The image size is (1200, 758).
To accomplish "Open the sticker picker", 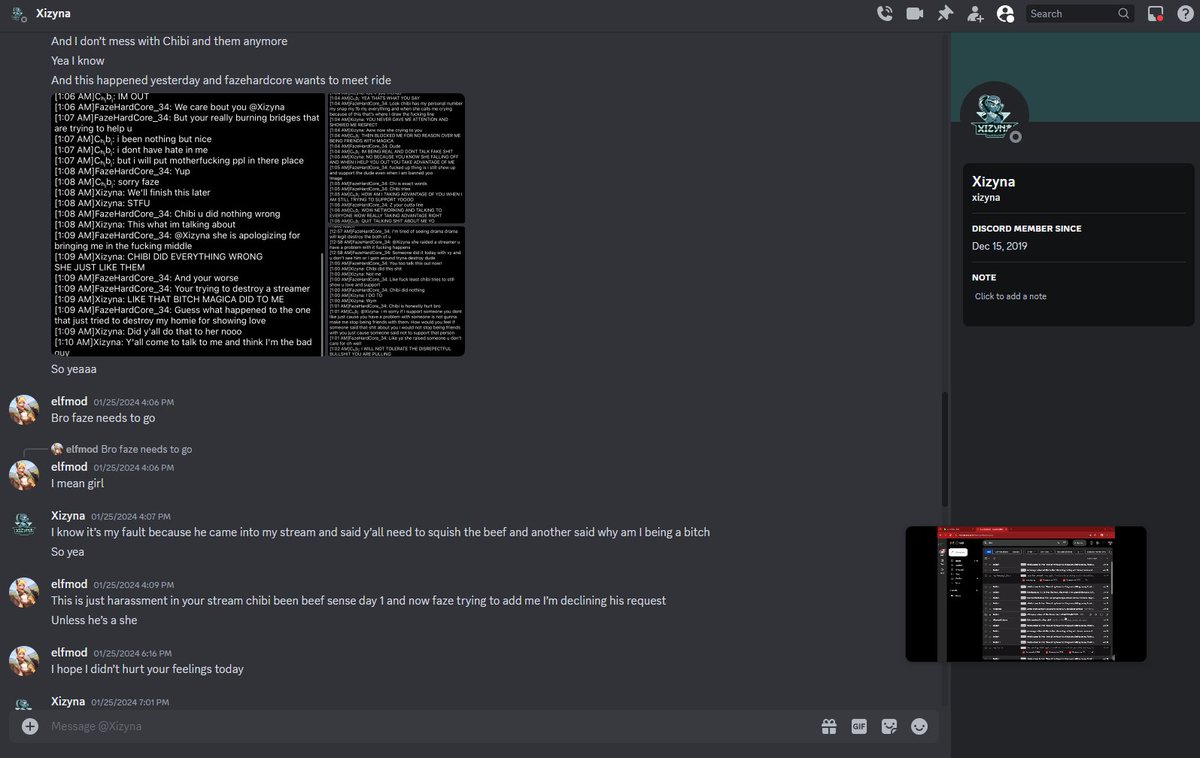I will point(889,726).
